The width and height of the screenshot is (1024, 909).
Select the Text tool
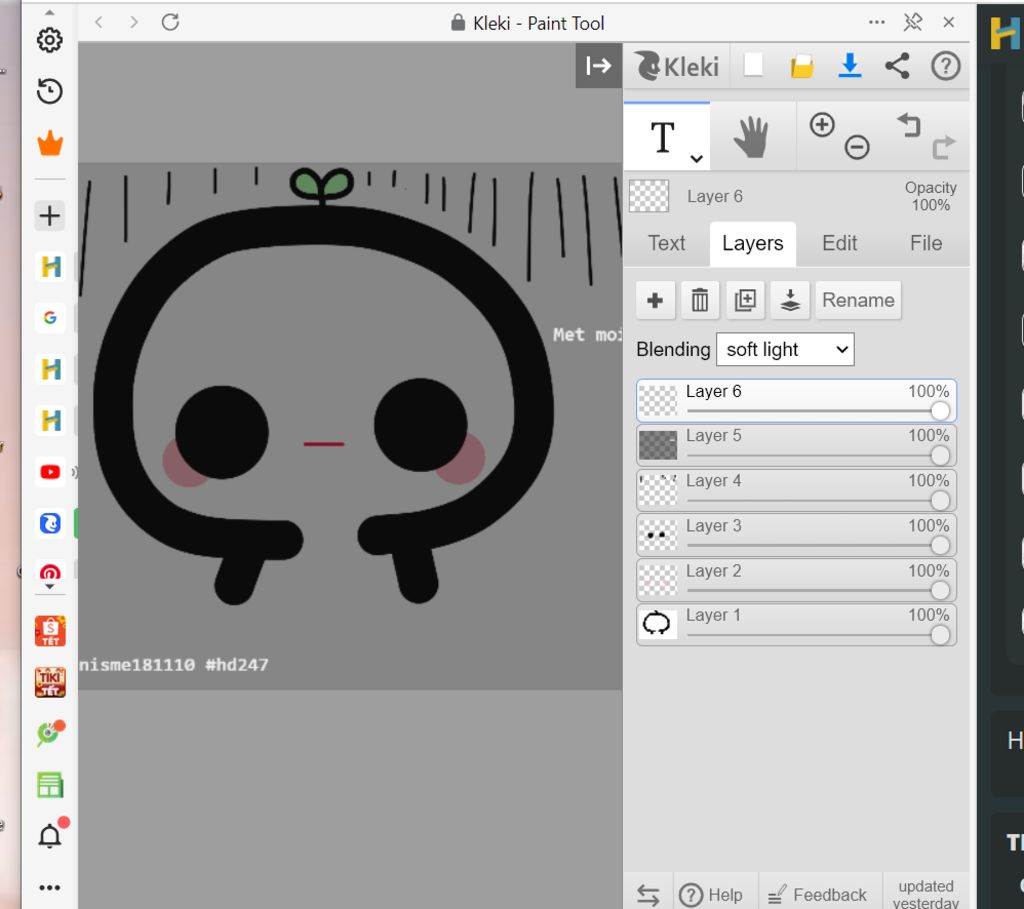(663, 136)
